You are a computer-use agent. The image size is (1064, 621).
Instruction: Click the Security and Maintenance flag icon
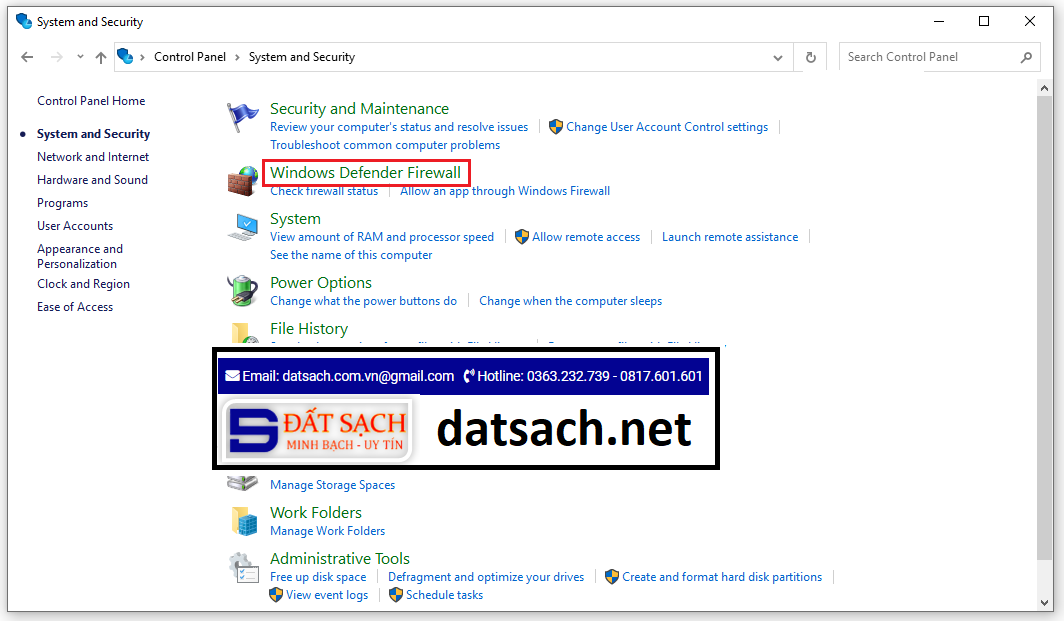click(242, 118)
